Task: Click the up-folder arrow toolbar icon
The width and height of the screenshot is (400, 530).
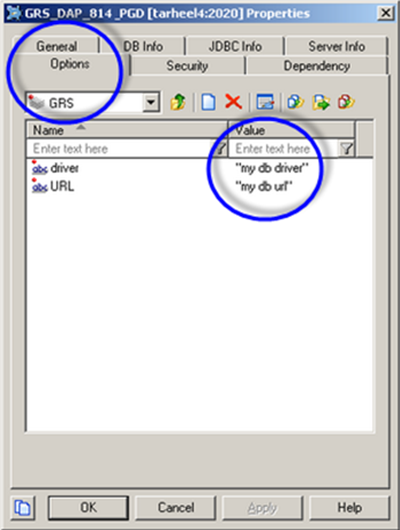Action: click(178, 102)
